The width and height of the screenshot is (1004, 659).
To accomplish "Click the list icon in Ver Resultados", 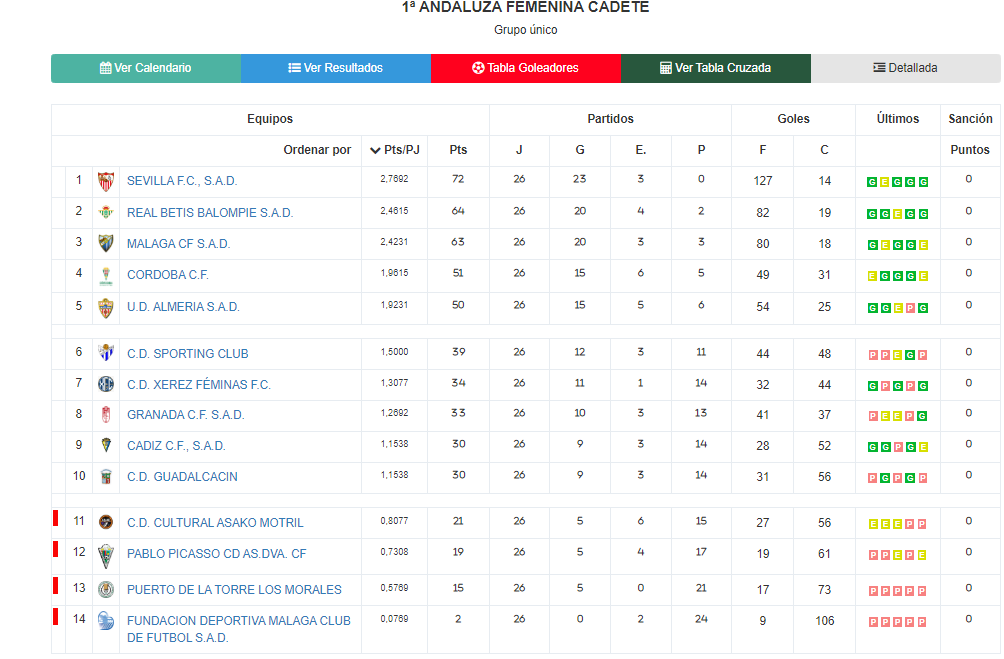I will click(x=294, y=68).
